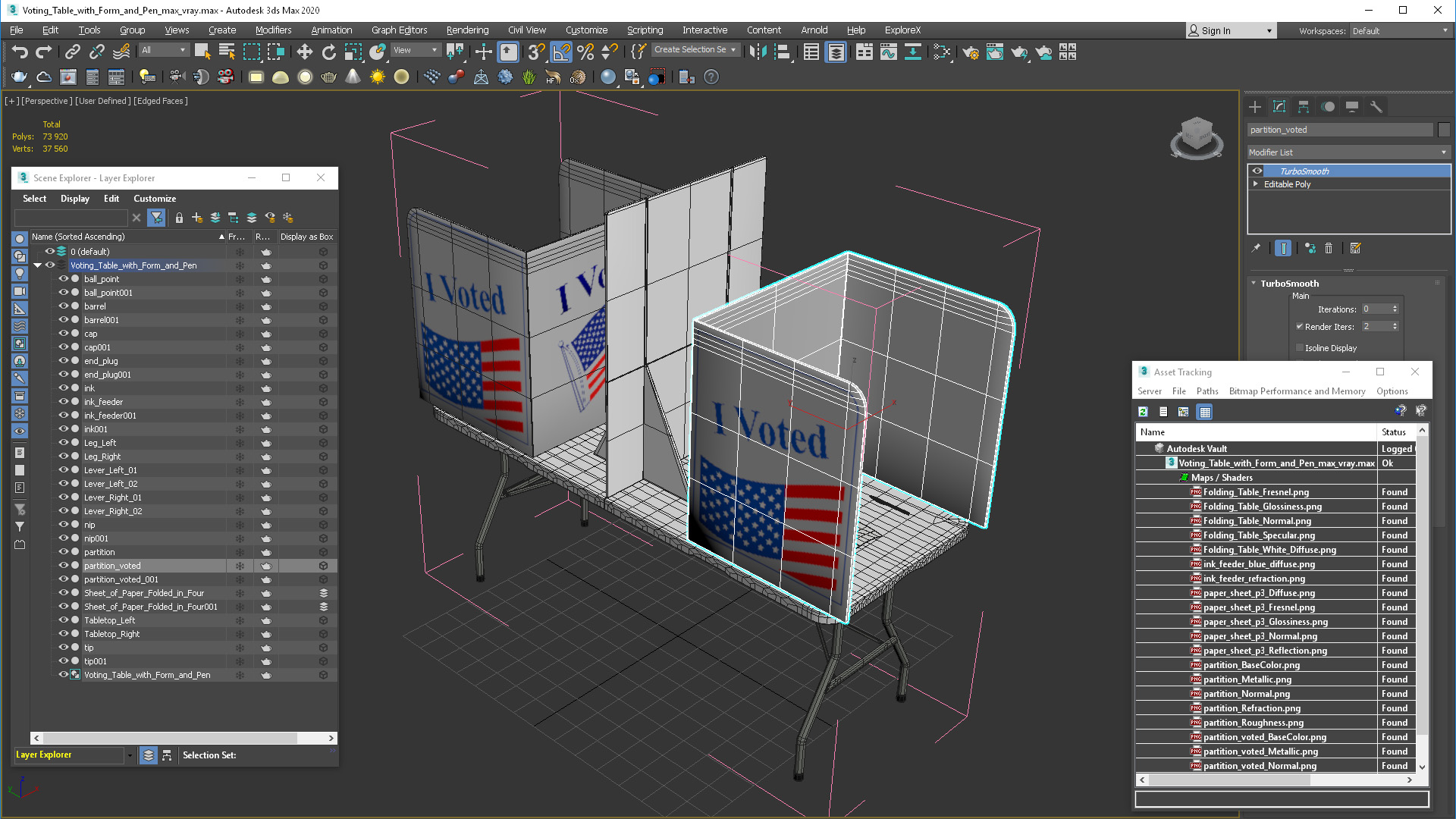Toggle visibility of barrel object

64,306
